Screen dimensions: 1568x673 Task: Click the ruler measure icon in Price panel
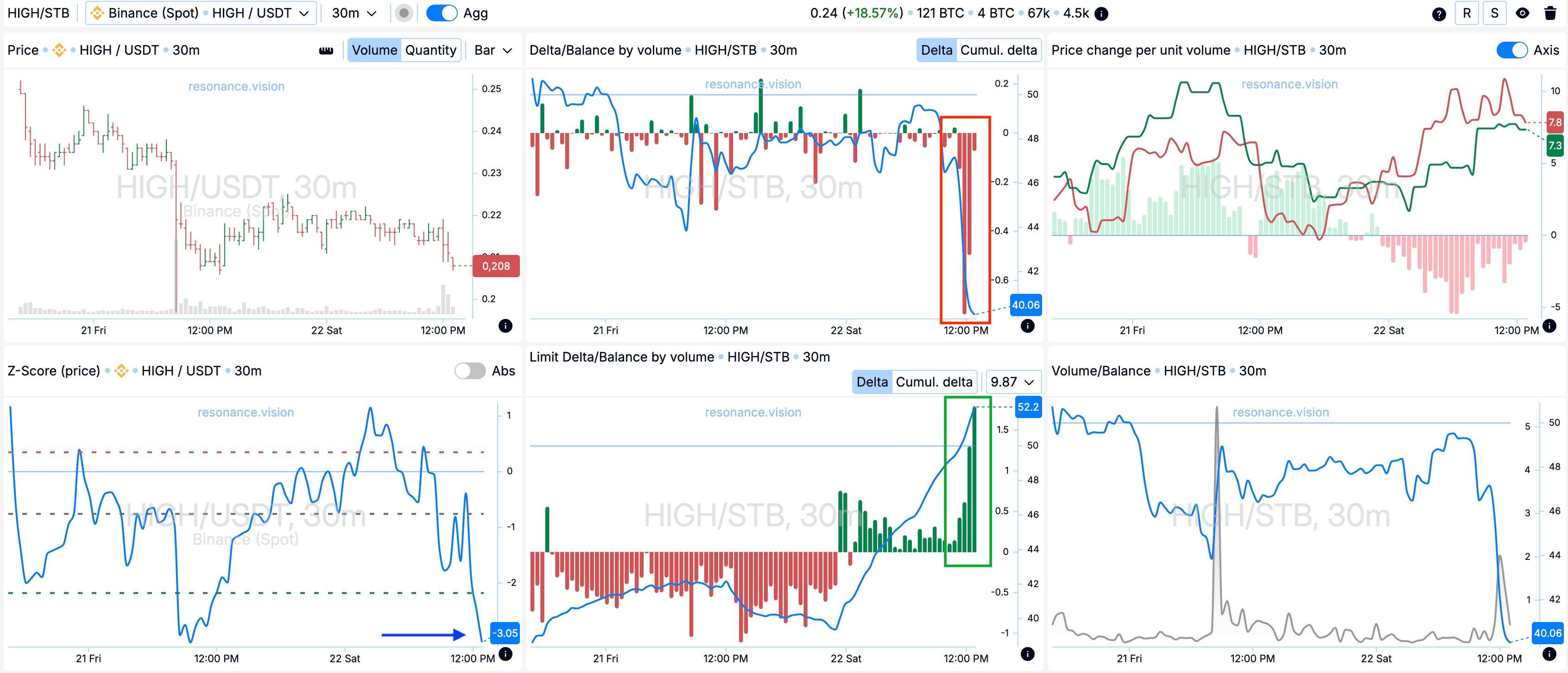pos(326,51)
